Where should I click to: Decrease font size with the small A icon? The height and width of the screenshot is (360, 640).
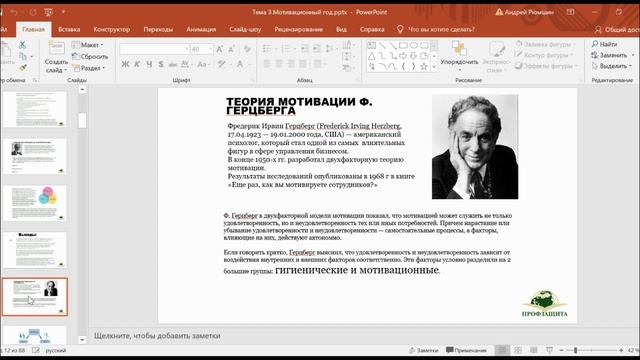tap(231, 49)
